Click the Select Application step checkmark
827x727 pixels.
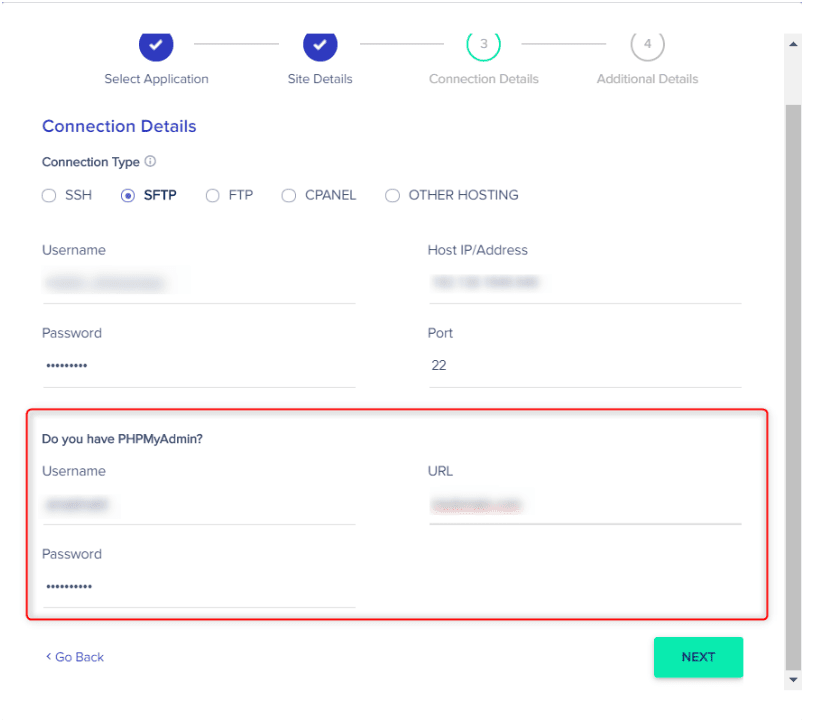[x=156, y=45]
